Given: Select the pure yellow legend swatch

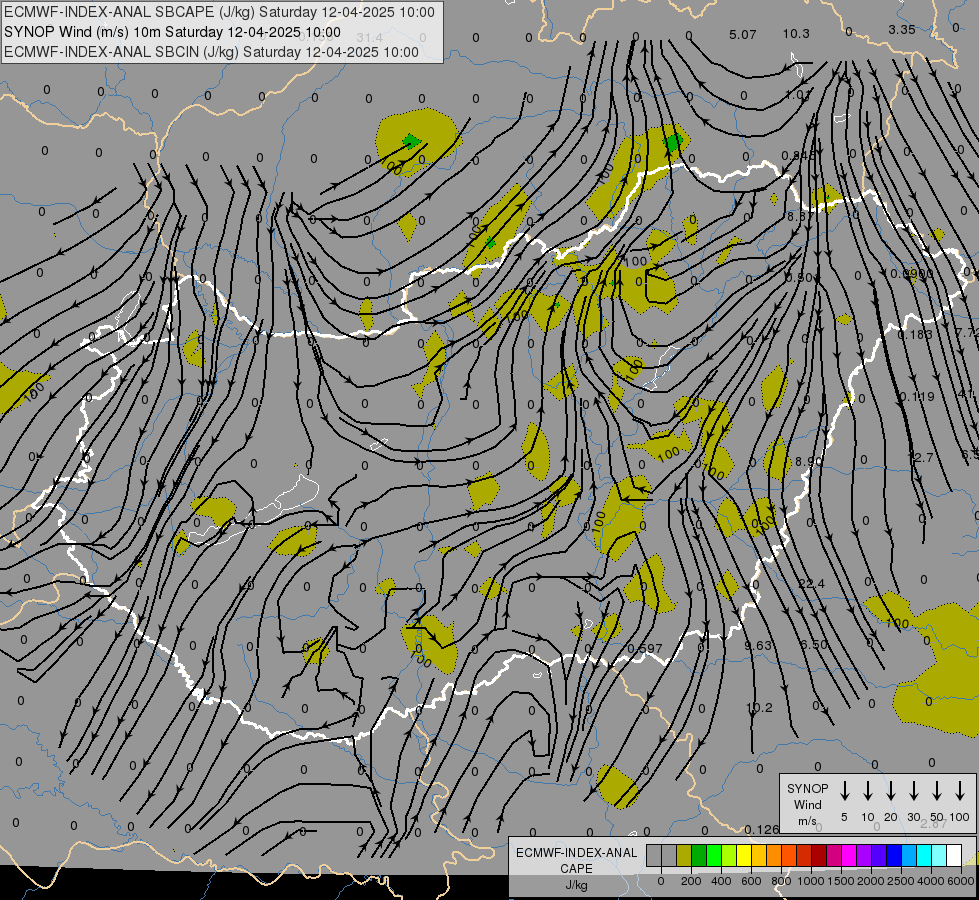Looking at the screenshot, I should (744, 856).
